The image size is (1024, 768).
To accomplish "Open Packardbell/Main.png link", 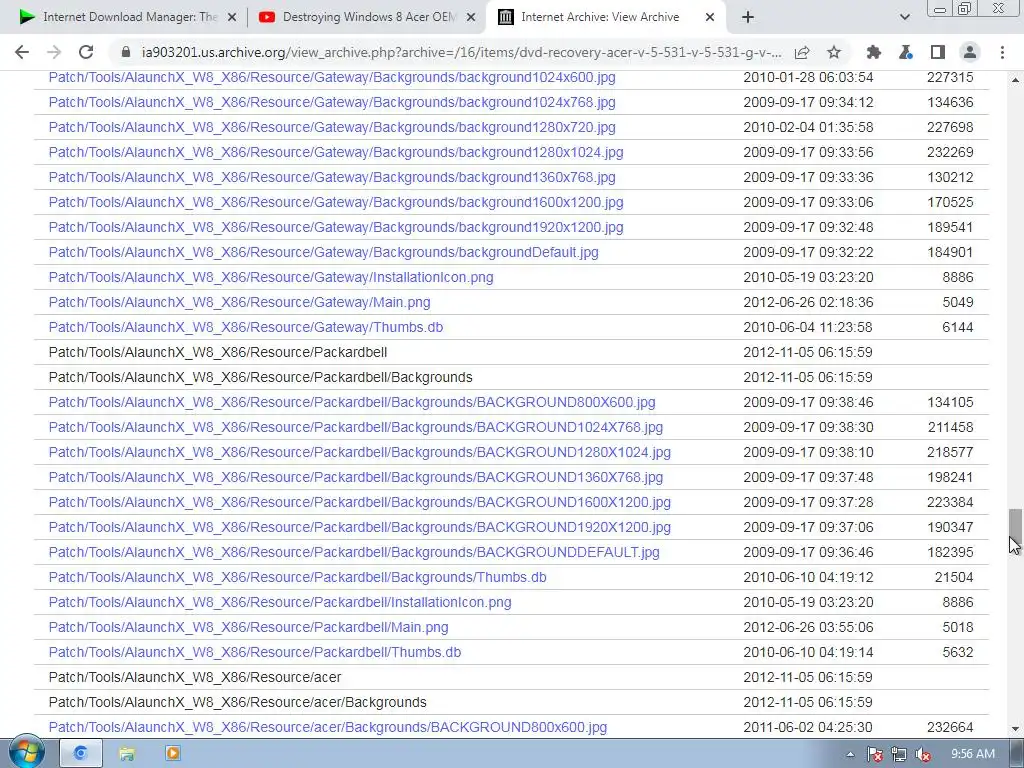I will [248, 628].
